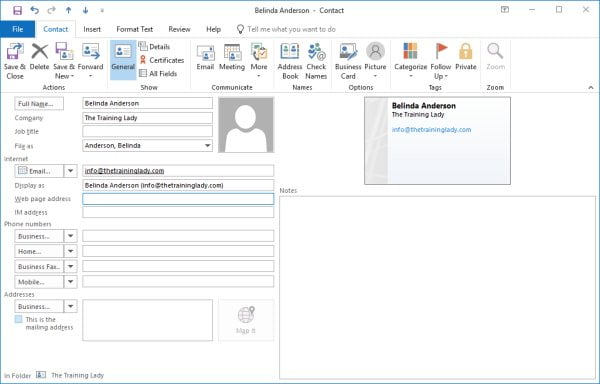Viewport: 600px width, 384px height.
Task: Click the Display as field
Action: [178, 185]
